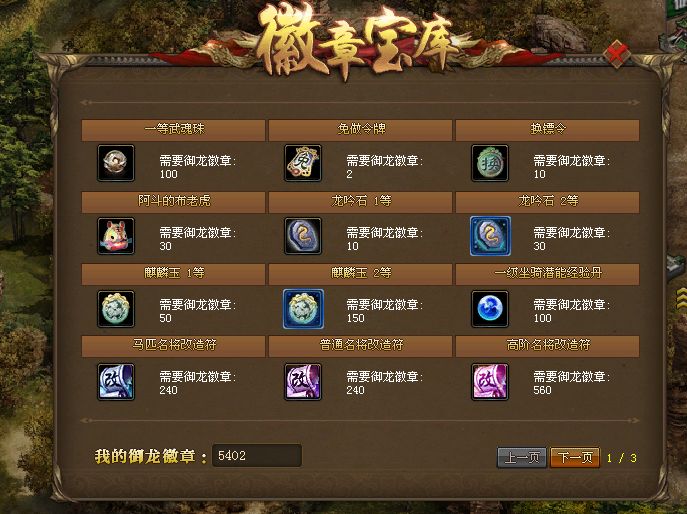The image size is (687, 514).
Task: Select the blue-framed 麒麟玉 2等 icon
Action: [x=303, y=308]
